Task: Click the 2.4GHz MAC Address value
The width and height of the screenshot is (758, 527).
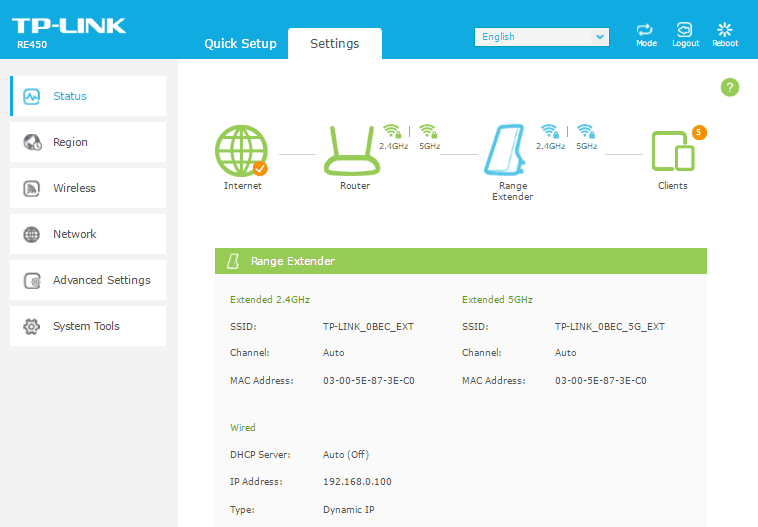Action: pos(369,381)
